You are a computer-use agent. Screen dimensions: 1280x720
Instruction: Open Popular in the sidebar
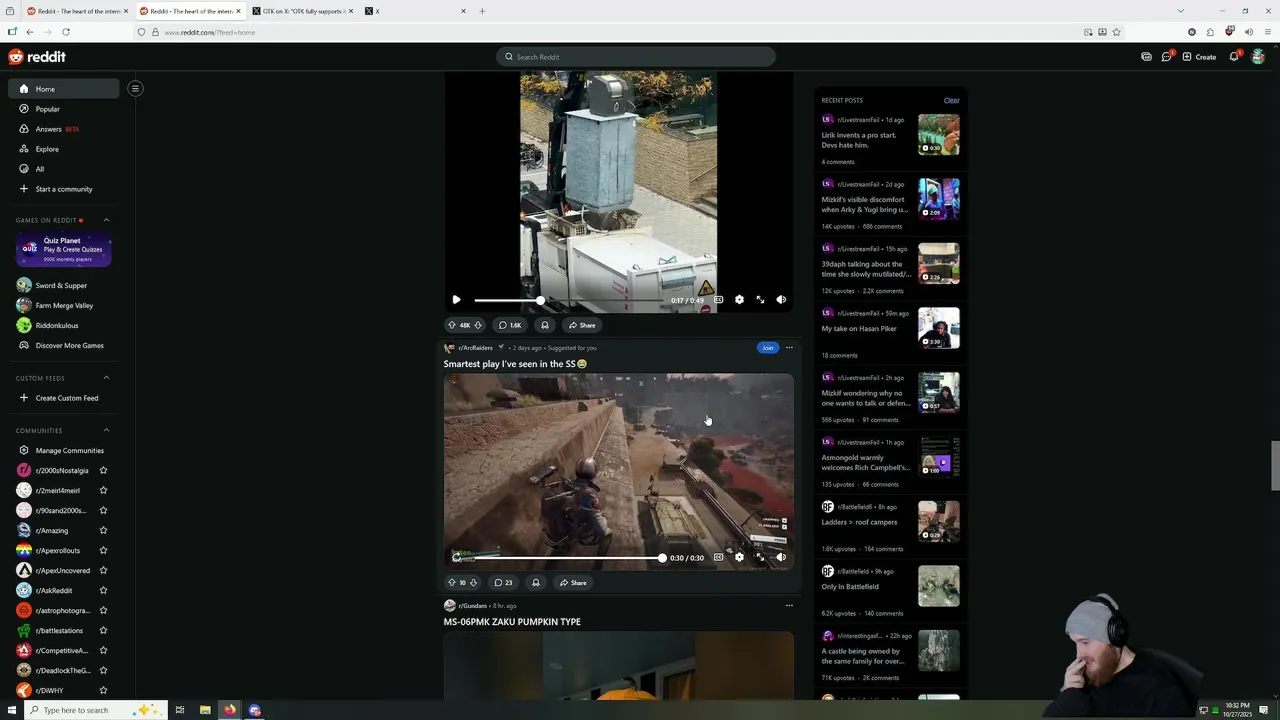click(x=64, y=109)
